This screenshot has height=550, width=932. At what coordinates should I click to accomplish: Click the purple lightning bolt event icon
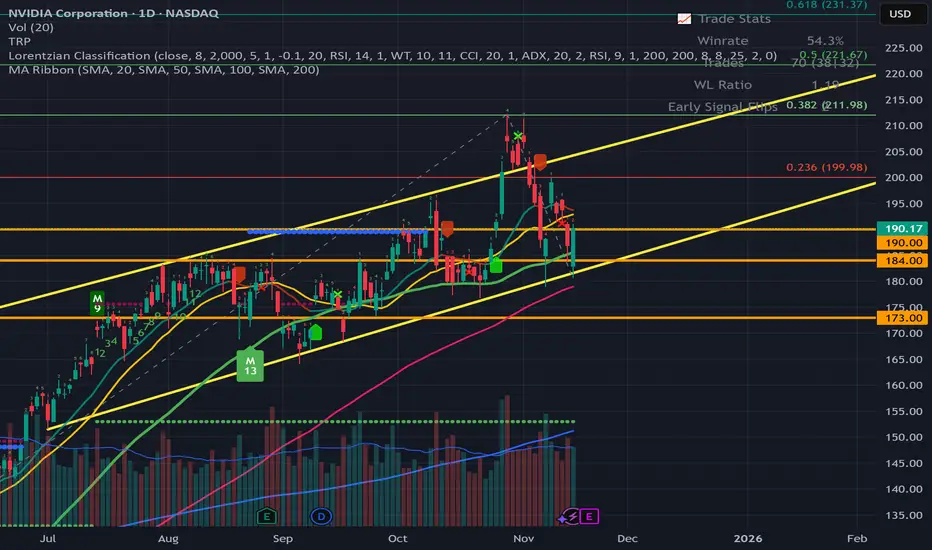pyautogui.click(x=571, y=516)
